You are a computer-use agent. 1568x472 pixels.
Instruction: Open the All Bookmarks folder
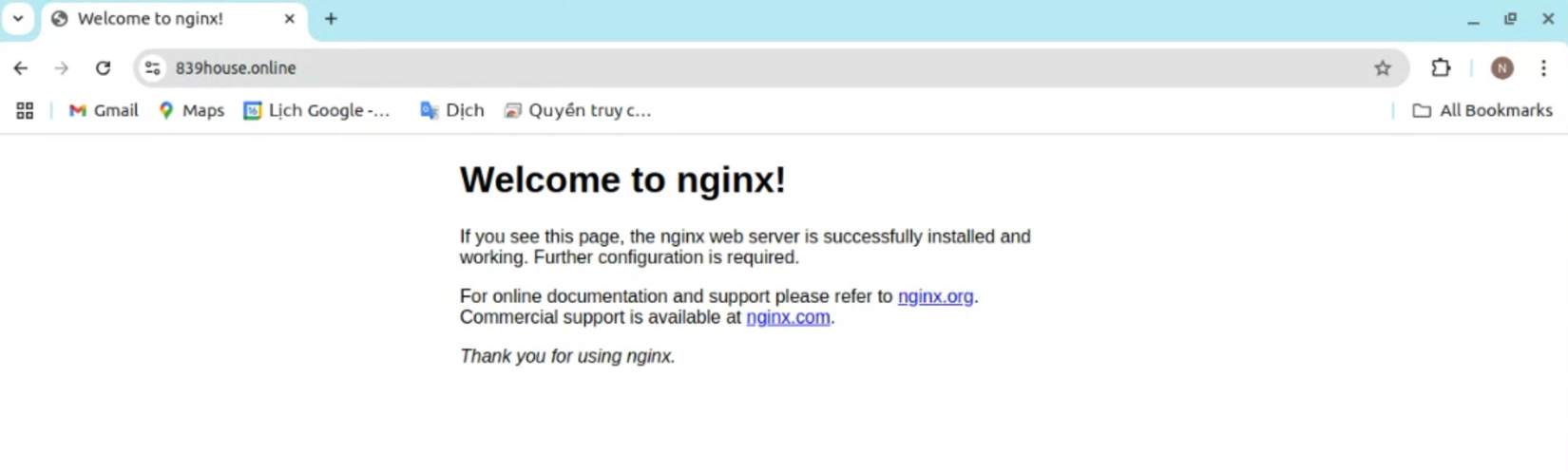pyautogui.click(x=1482, y=111)
